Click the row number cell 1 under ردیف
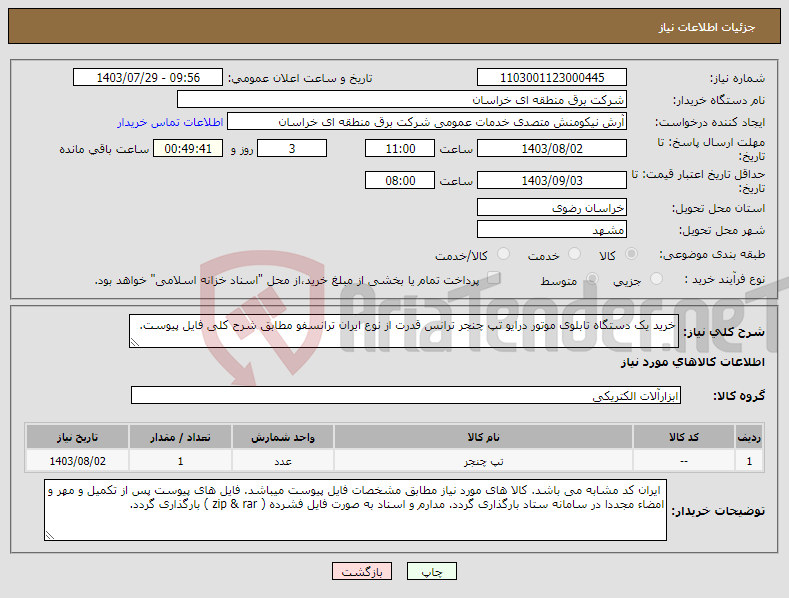Viewport: 789px width, 598px height. pyautogui.click(x=749, y=461)
